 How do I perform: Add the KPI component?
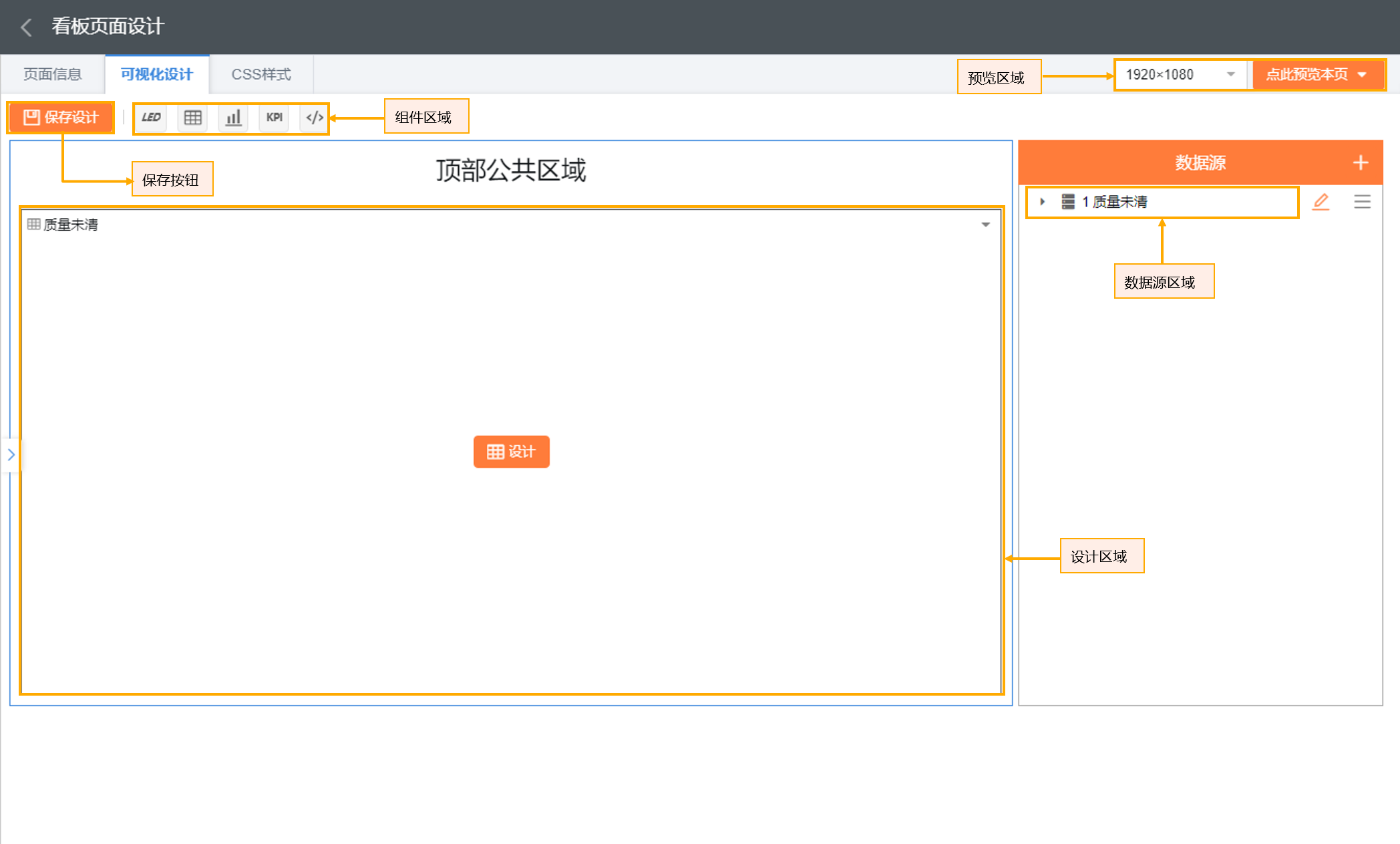click(x=274, y=118)
